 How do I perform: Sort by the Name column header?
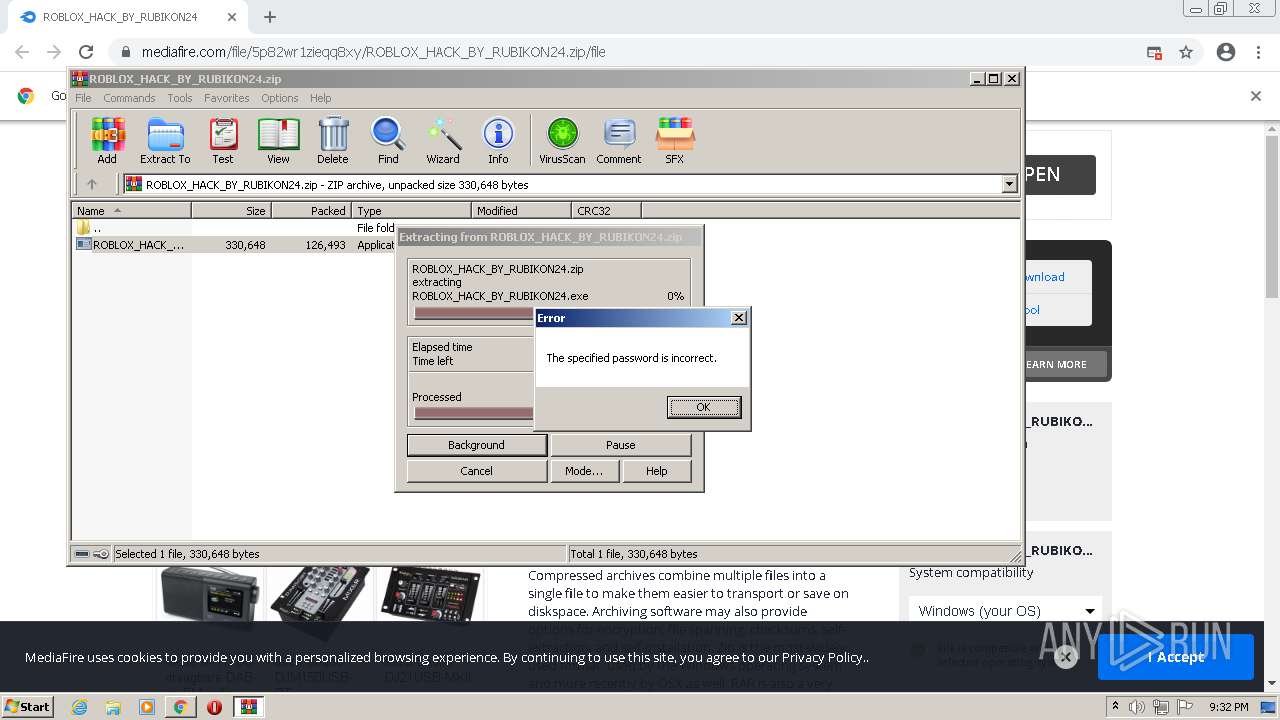pos(131,210)
